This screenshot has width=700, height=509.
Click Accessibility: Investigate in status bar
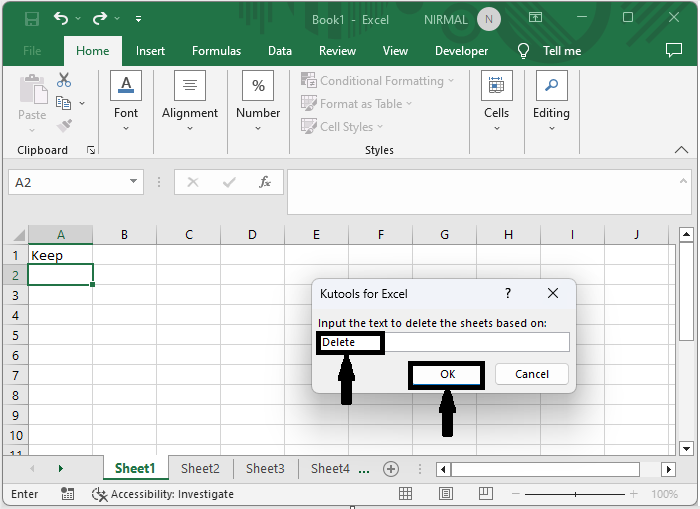point(162,494)
